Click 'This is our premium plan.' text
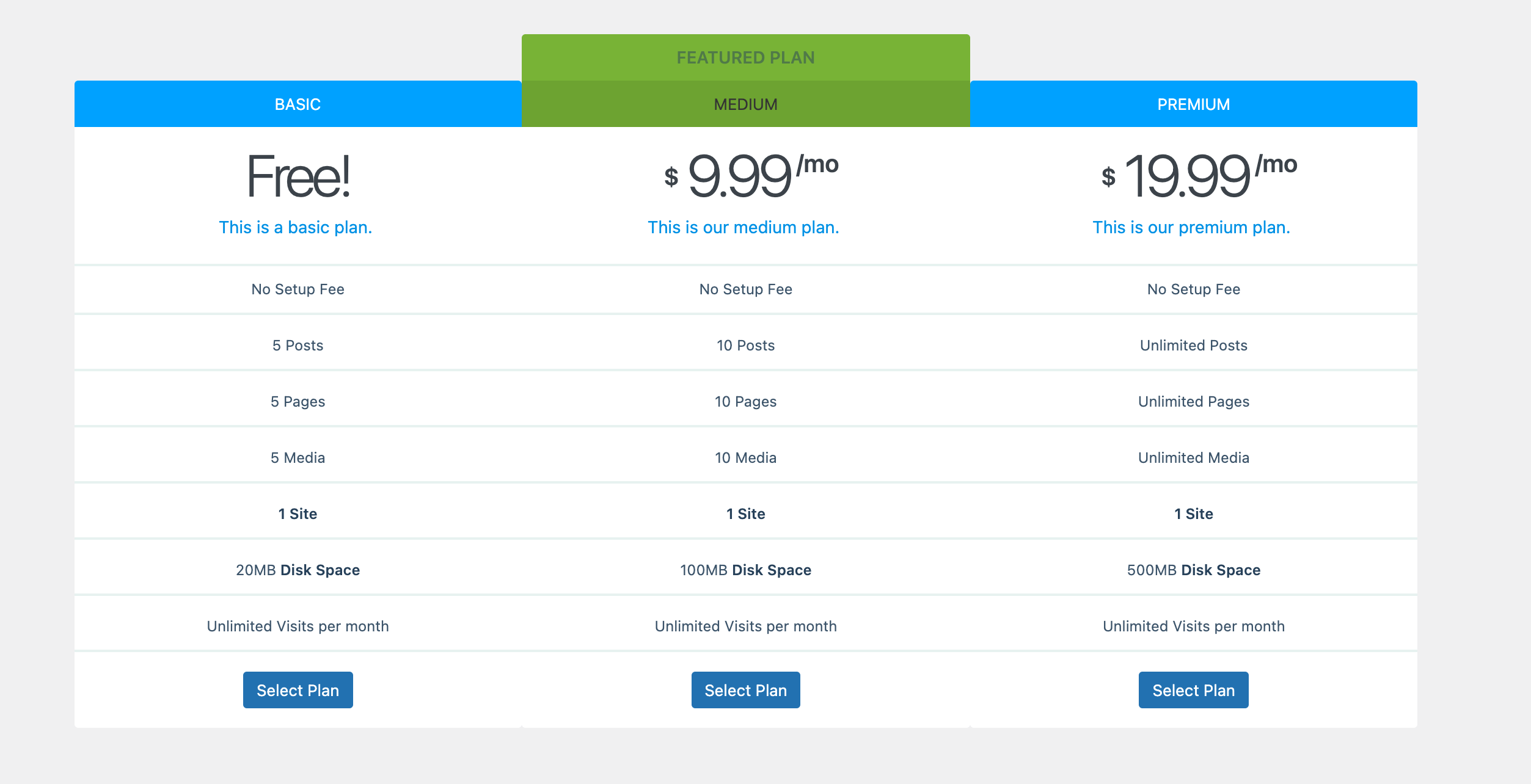Screen dimensions: 1531x784 click(x=1191, y=227)
